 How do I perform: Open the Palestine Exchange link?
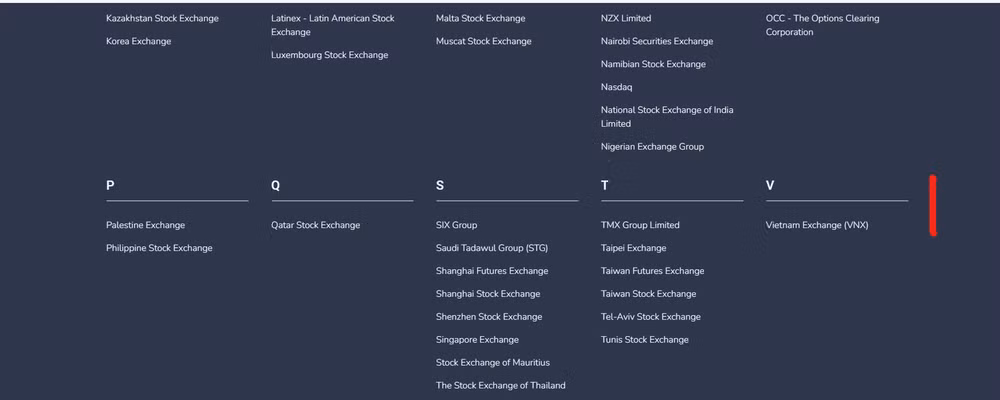(x=145, y=225)
